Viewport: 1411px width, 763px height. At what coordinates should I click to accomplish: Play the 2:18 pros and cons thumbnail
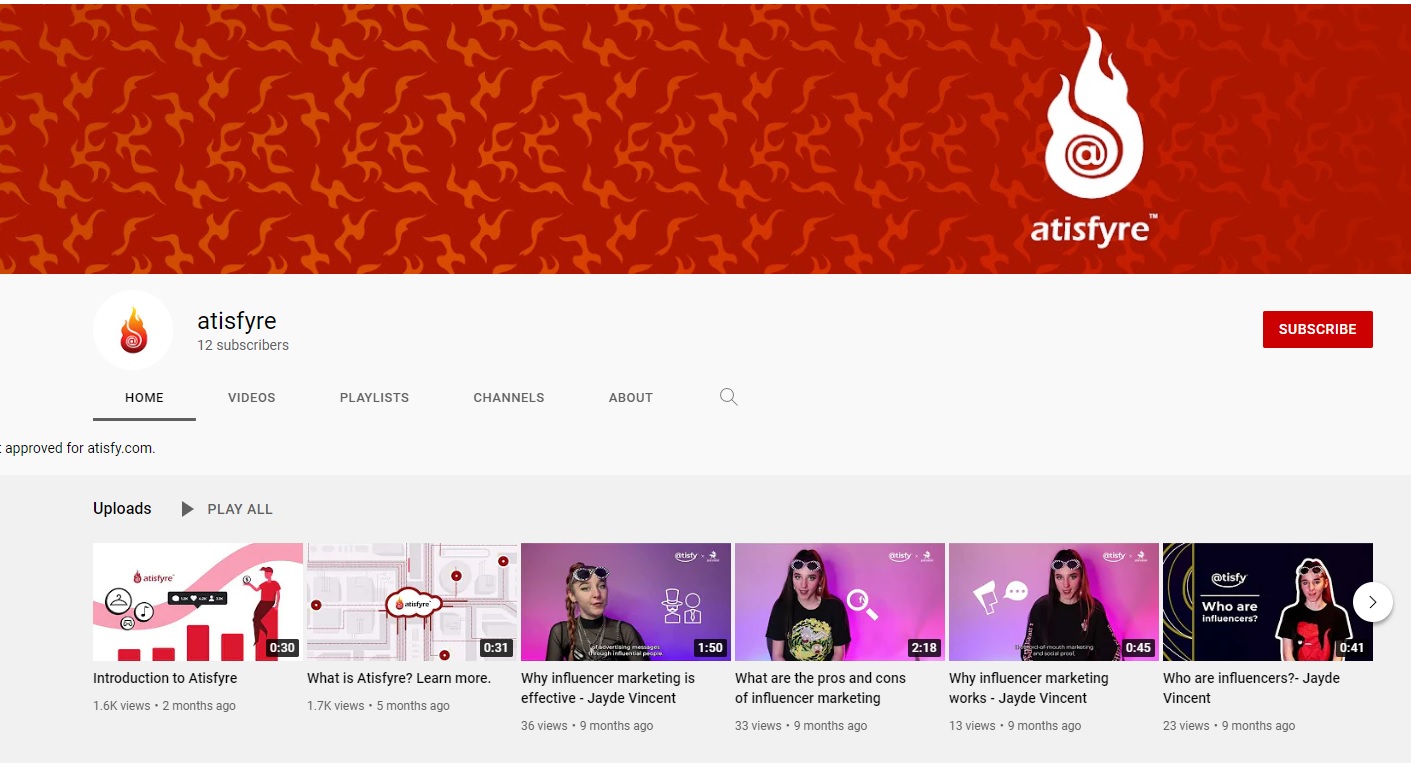840,602
